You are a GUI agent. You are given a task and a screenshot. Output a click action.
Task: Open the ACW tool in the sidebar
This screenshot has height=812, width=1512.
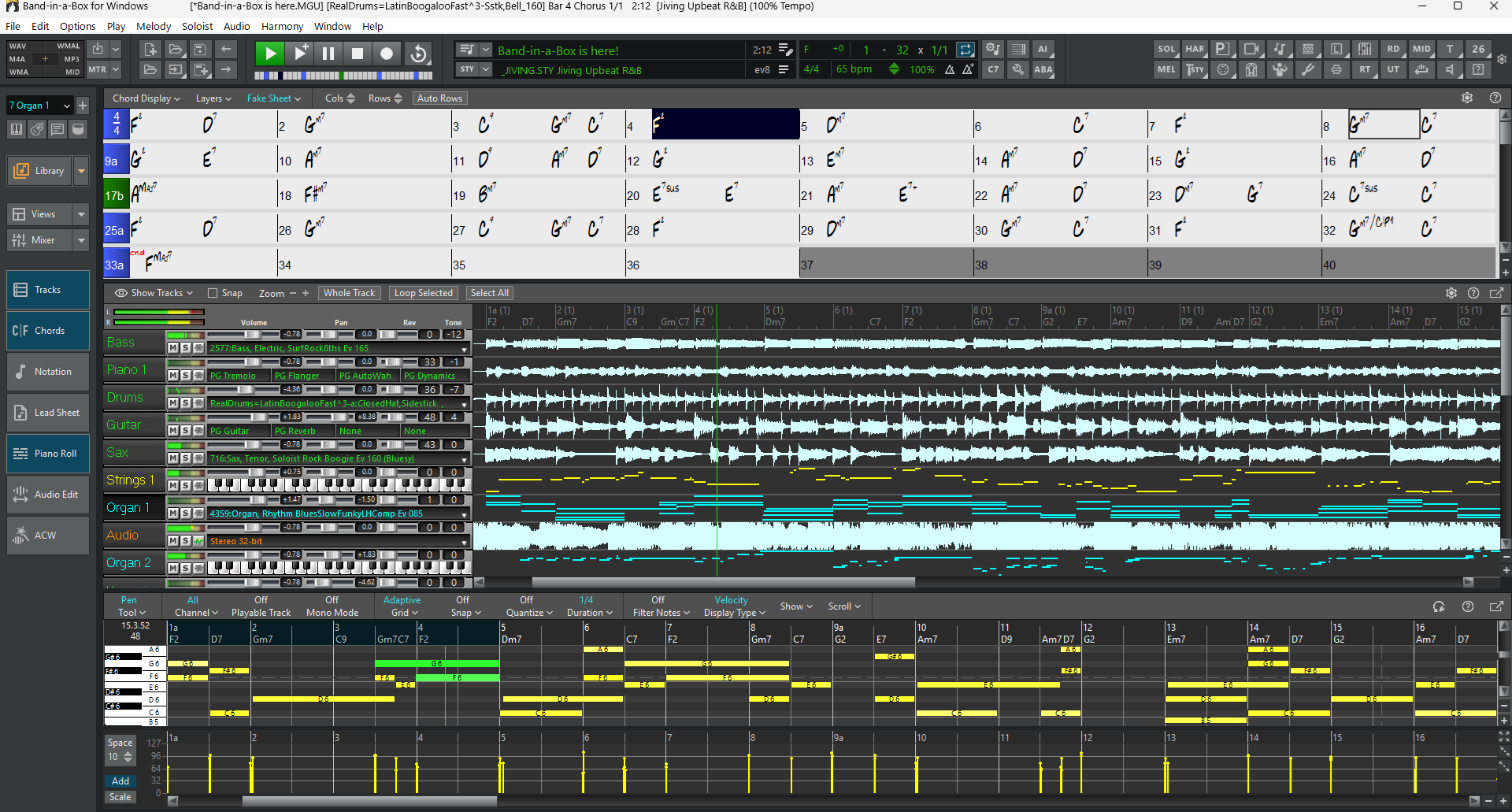tap(47, 535)
